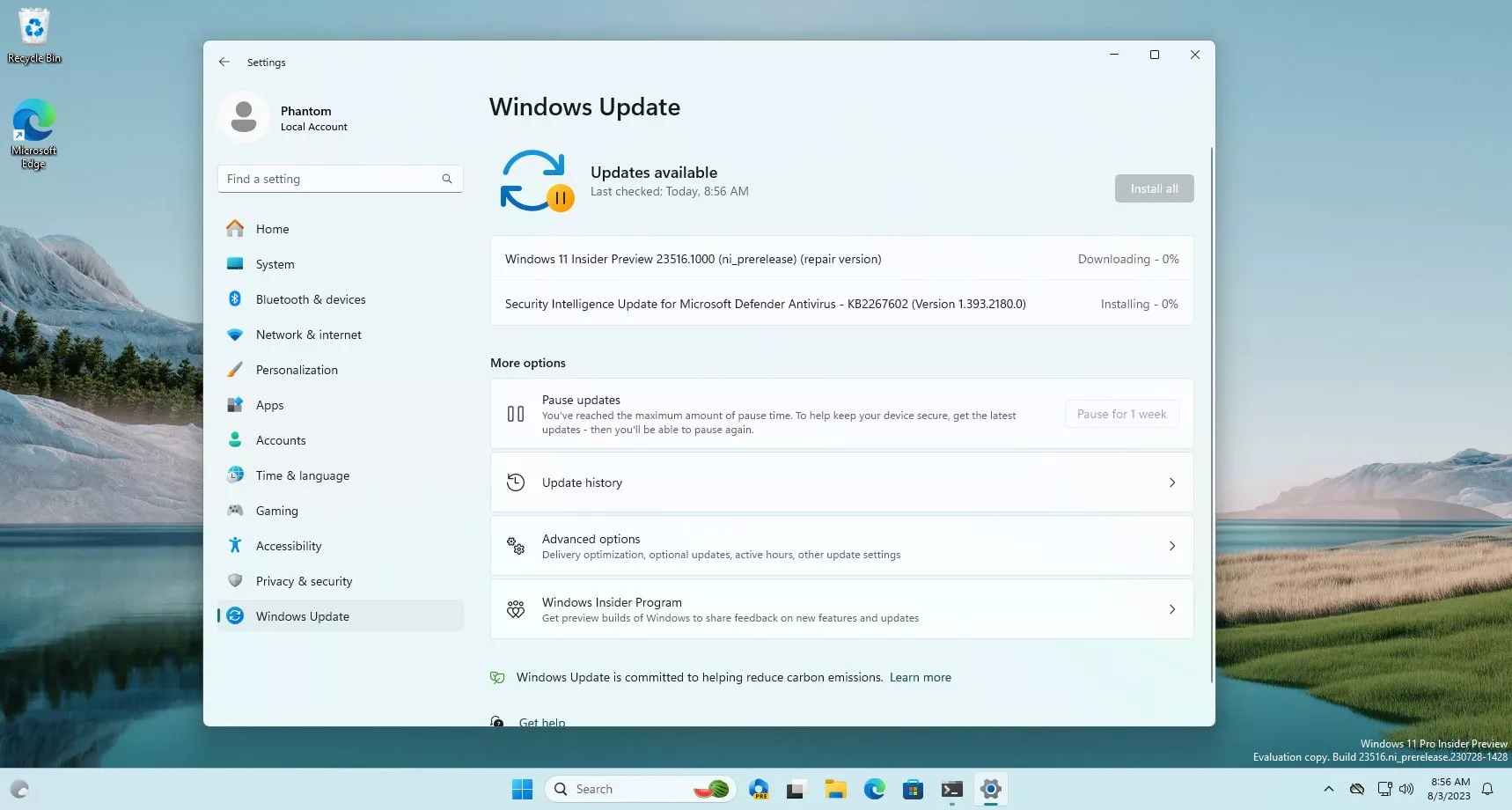This screenshot has width=1512, height=810.
Task: Click the taskbar Search box
Action: tap(640, 790)
